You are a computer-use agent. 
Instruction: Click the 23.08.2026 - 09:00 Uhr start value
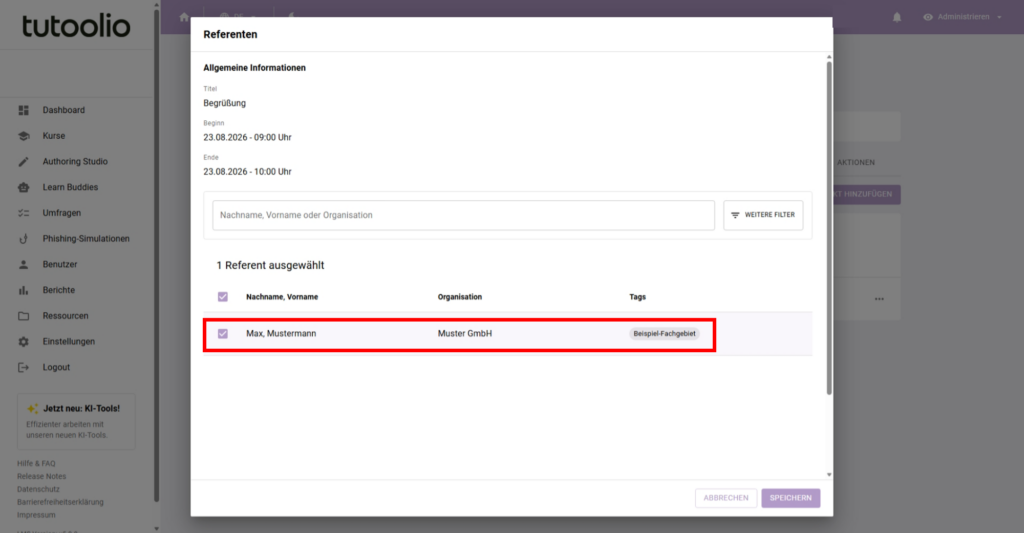click(247, 138)
